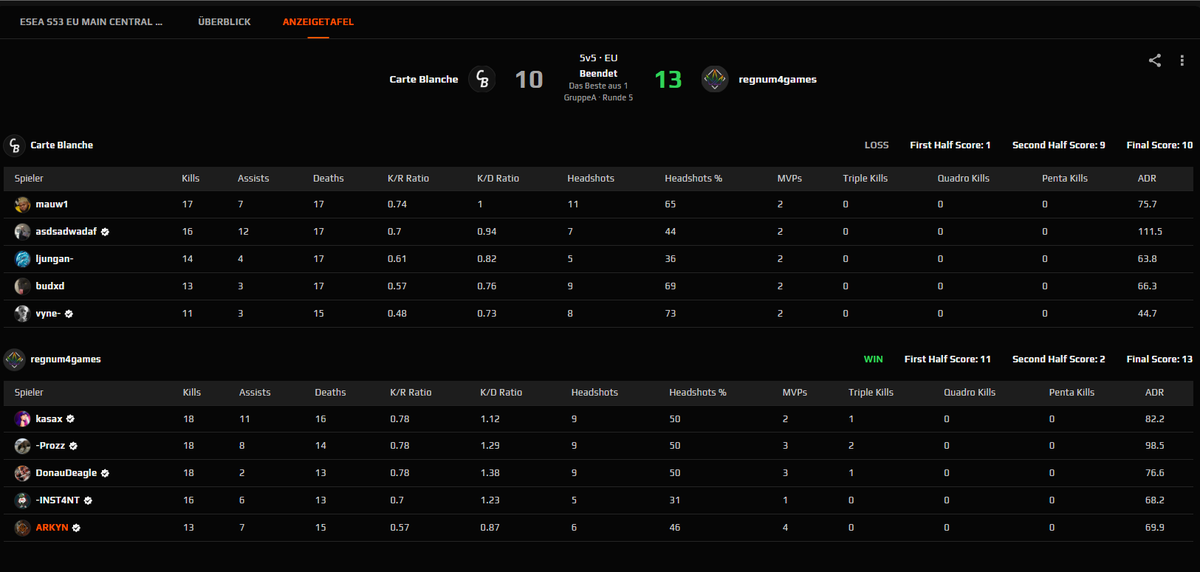1200x572 pixels.
Task: Open DonauDeagle player profile
Action: coord(67,472)
